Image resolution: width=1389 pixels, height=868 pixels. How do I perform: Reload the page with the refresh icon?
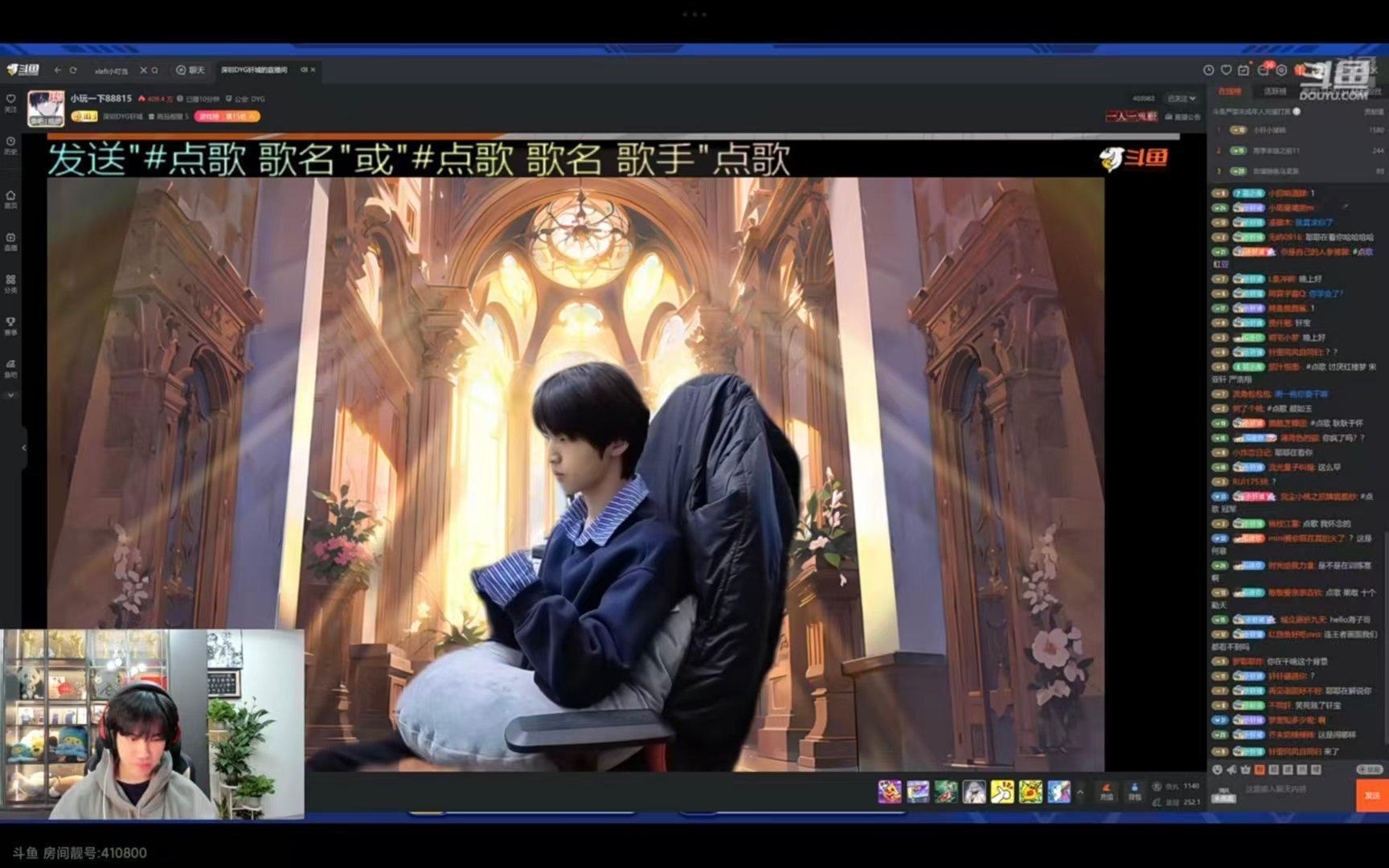click(73, 70)
